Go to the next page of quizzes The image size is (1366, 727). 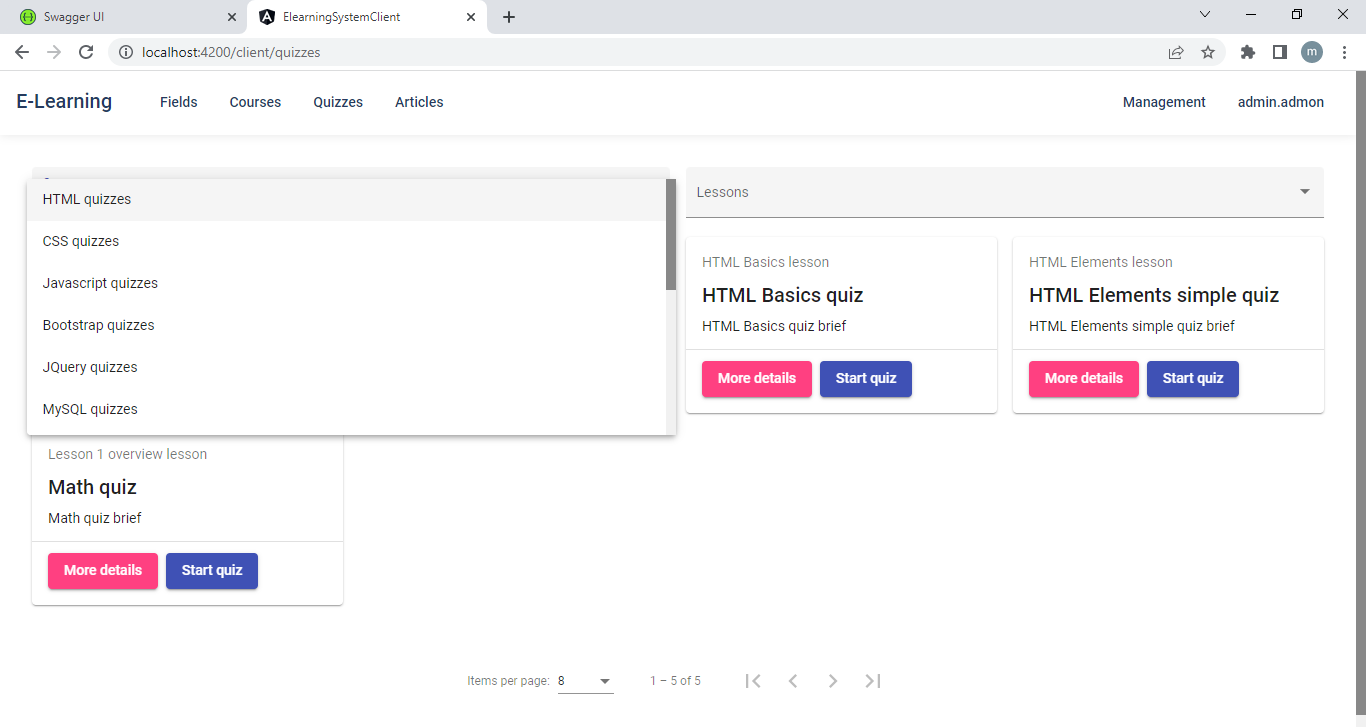coord(833,681)
